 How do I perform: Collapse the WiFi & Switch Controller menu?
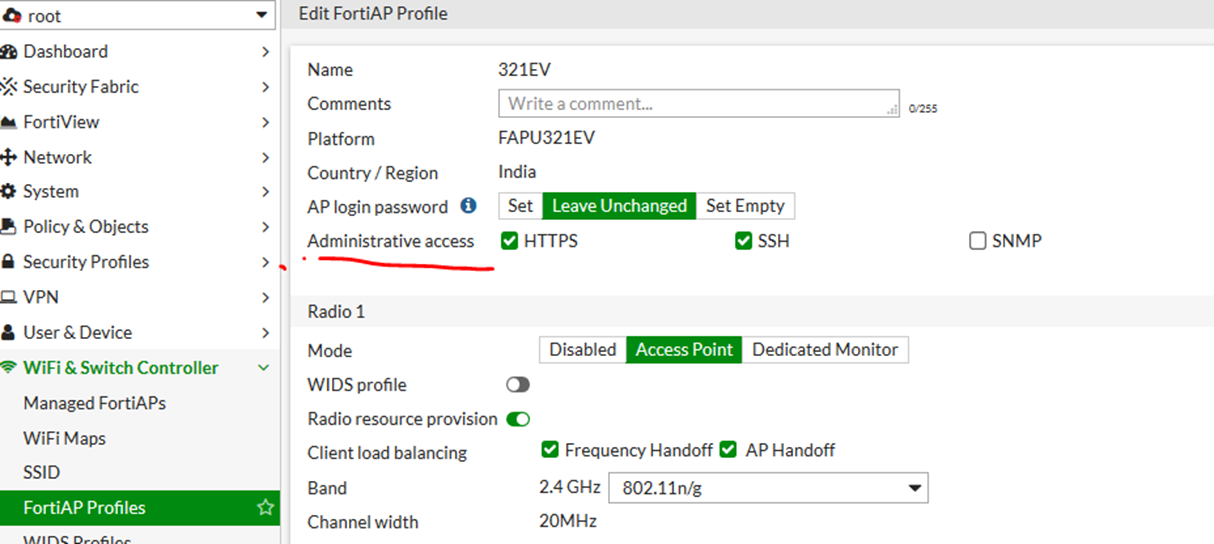[x=264, y=368]
